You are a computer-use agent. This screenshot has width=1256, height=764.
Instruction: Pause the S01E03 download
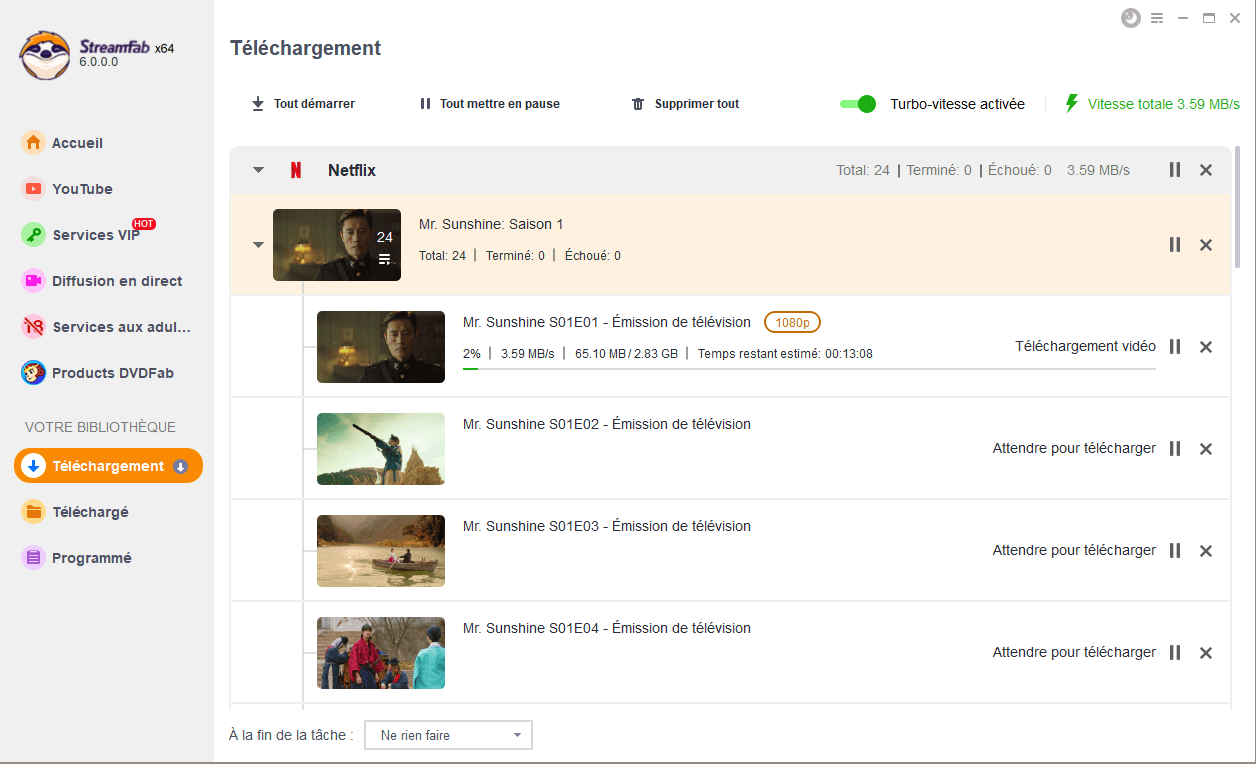[1175, 551]
